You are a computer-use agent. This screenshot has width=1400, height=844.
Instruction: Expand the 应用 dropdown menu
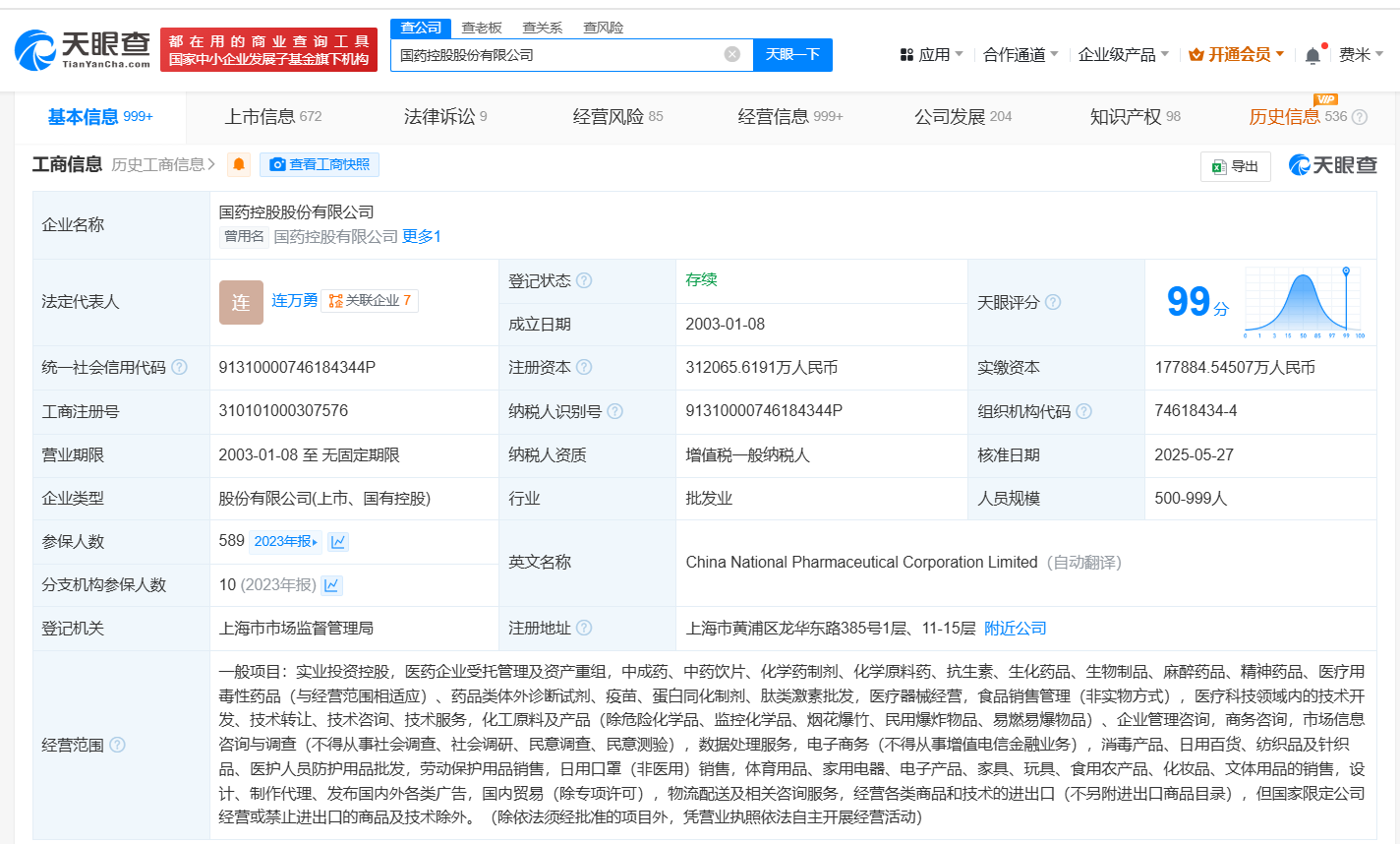(x=932, y=55)
